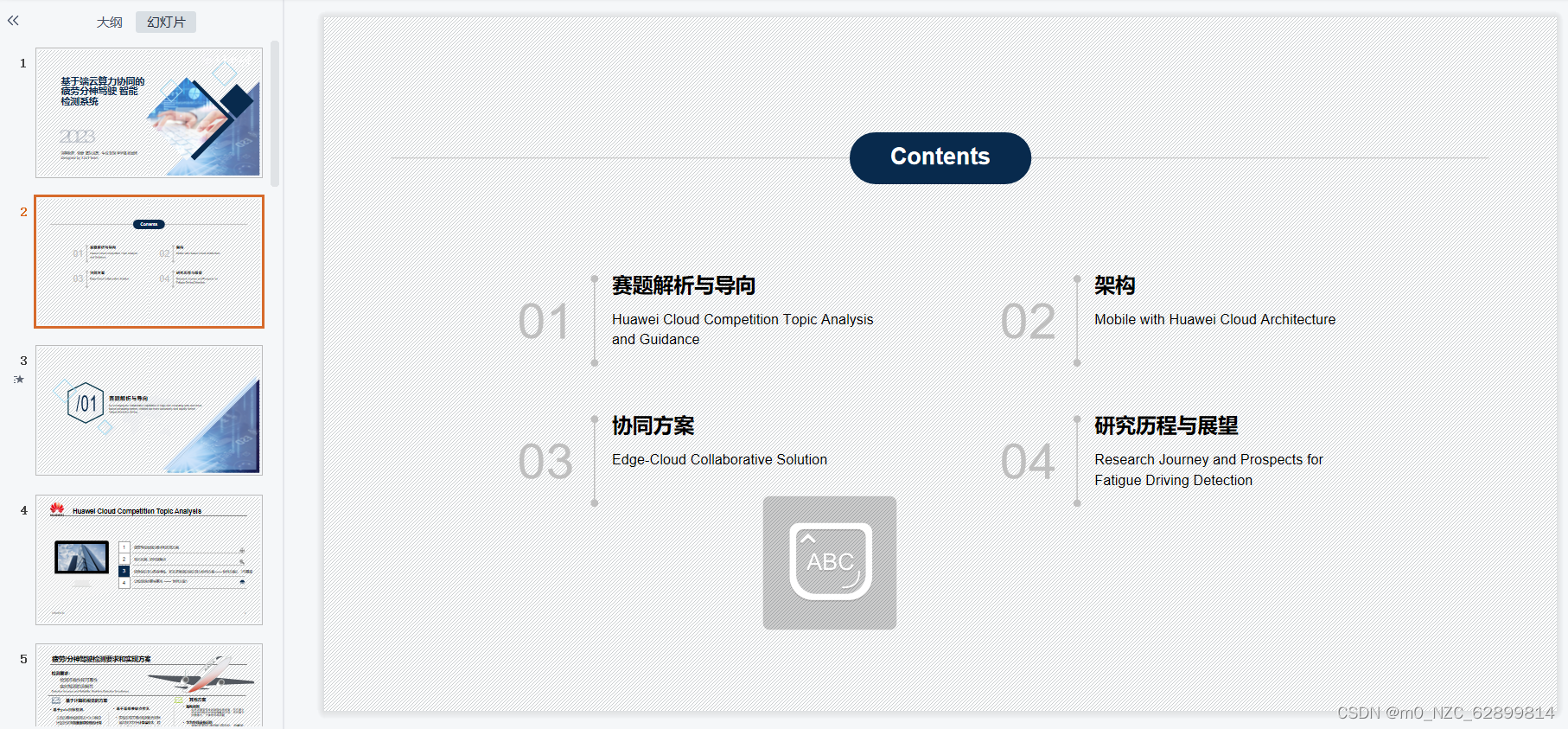Select slide 2 Contents thumbnail
Viewport: 1568px width, 729px height.
pyautogui.click(x=149, y=261)
